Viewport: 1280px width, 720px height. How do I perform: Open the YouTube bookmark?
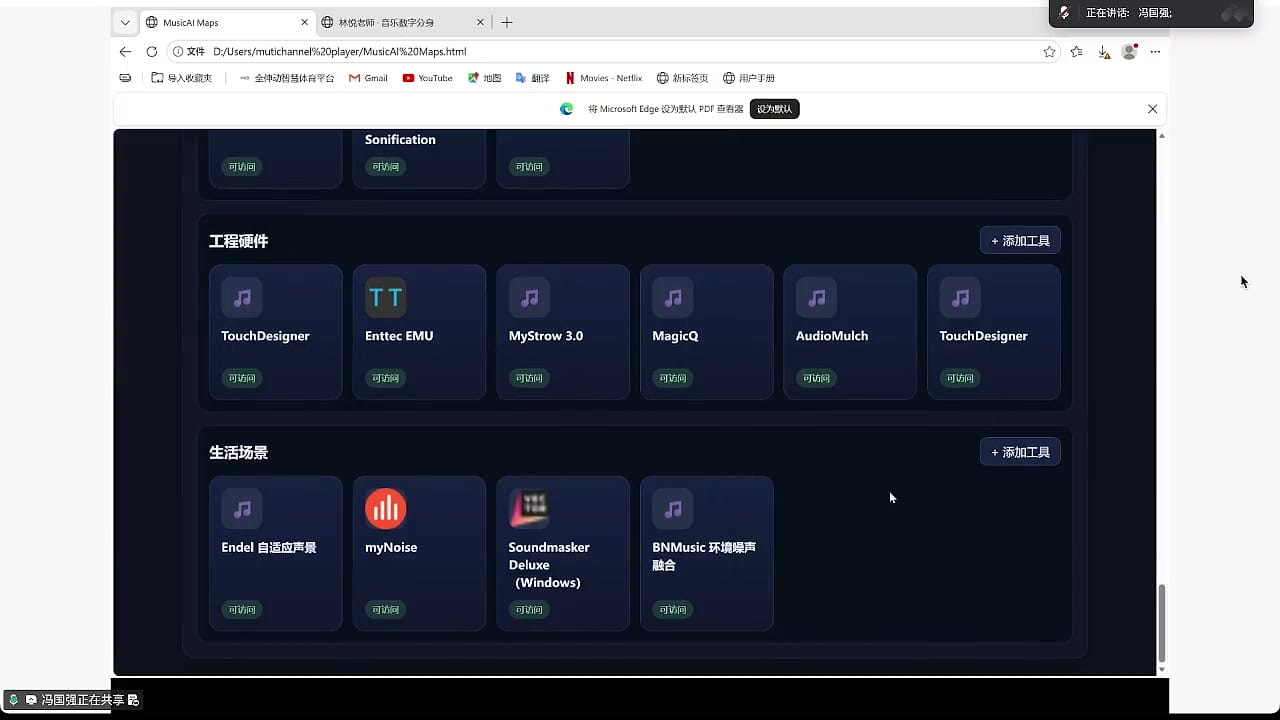pyautogui.click(x=427, y=78)
